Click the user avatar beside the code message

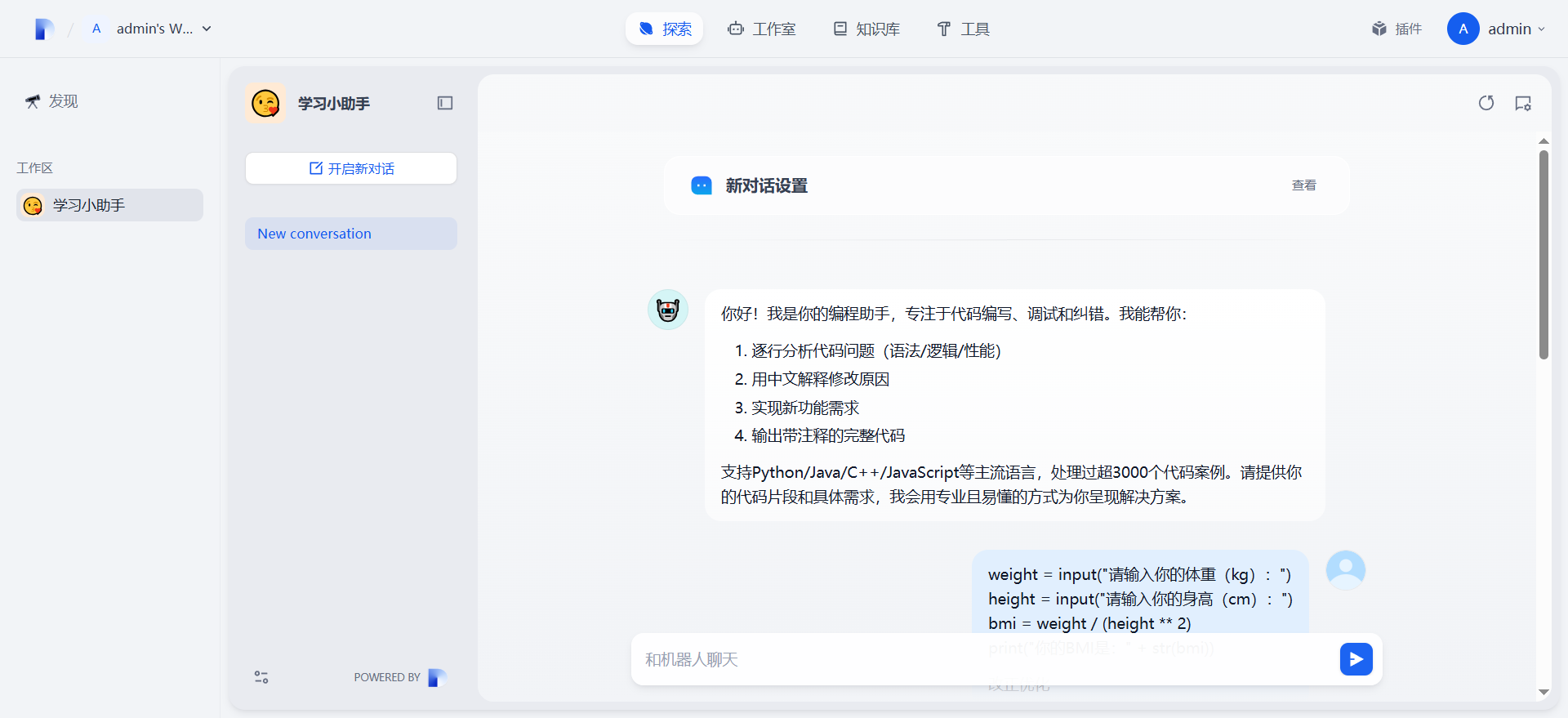point(1346,570)
